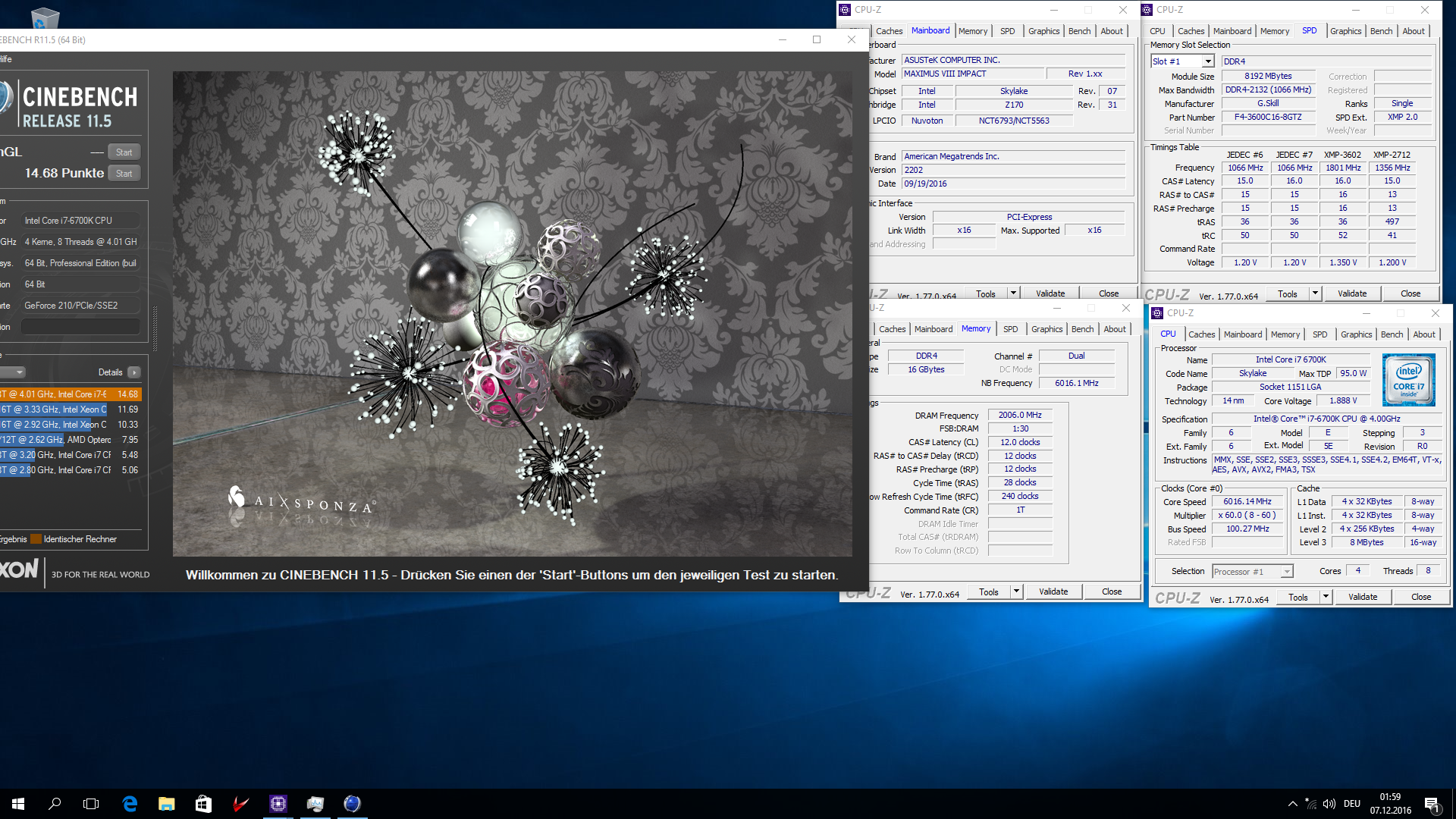Click the orange Identischer Rechner legend swatch
This screenshot has height=819, width=1456.
click(36, 540)
